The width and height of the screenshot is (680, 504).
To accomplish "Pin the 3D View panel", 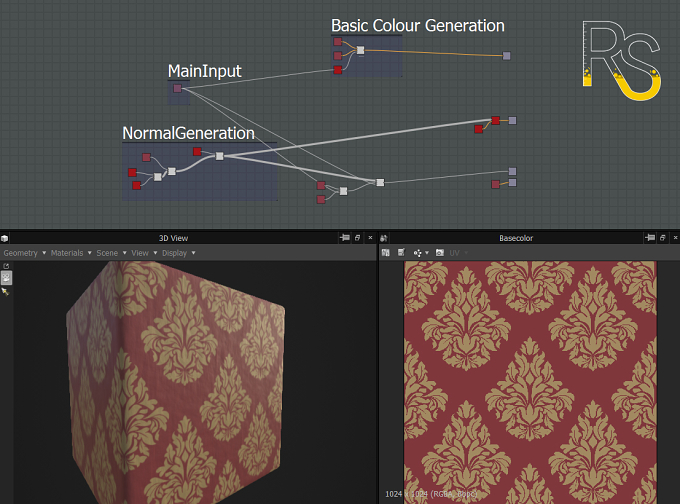I will pyautogui.click(x=345, y=238).
